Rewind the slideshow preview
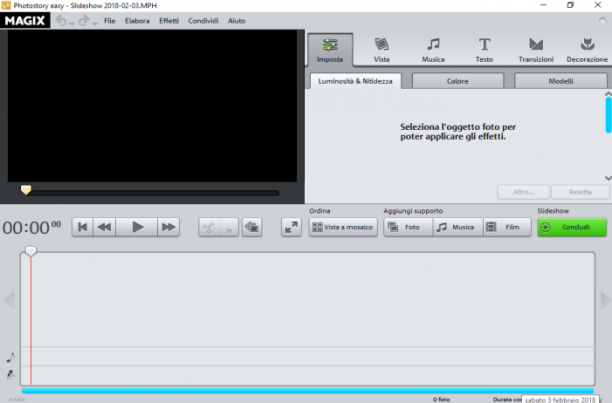Screen dimensions: 612x403 tap(104, 227)
